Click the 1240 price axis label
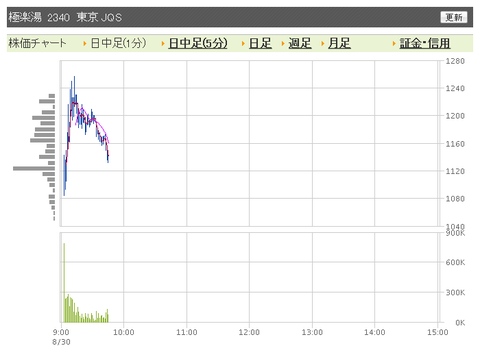This screenshot has width=480, height=361. (455, 88)
